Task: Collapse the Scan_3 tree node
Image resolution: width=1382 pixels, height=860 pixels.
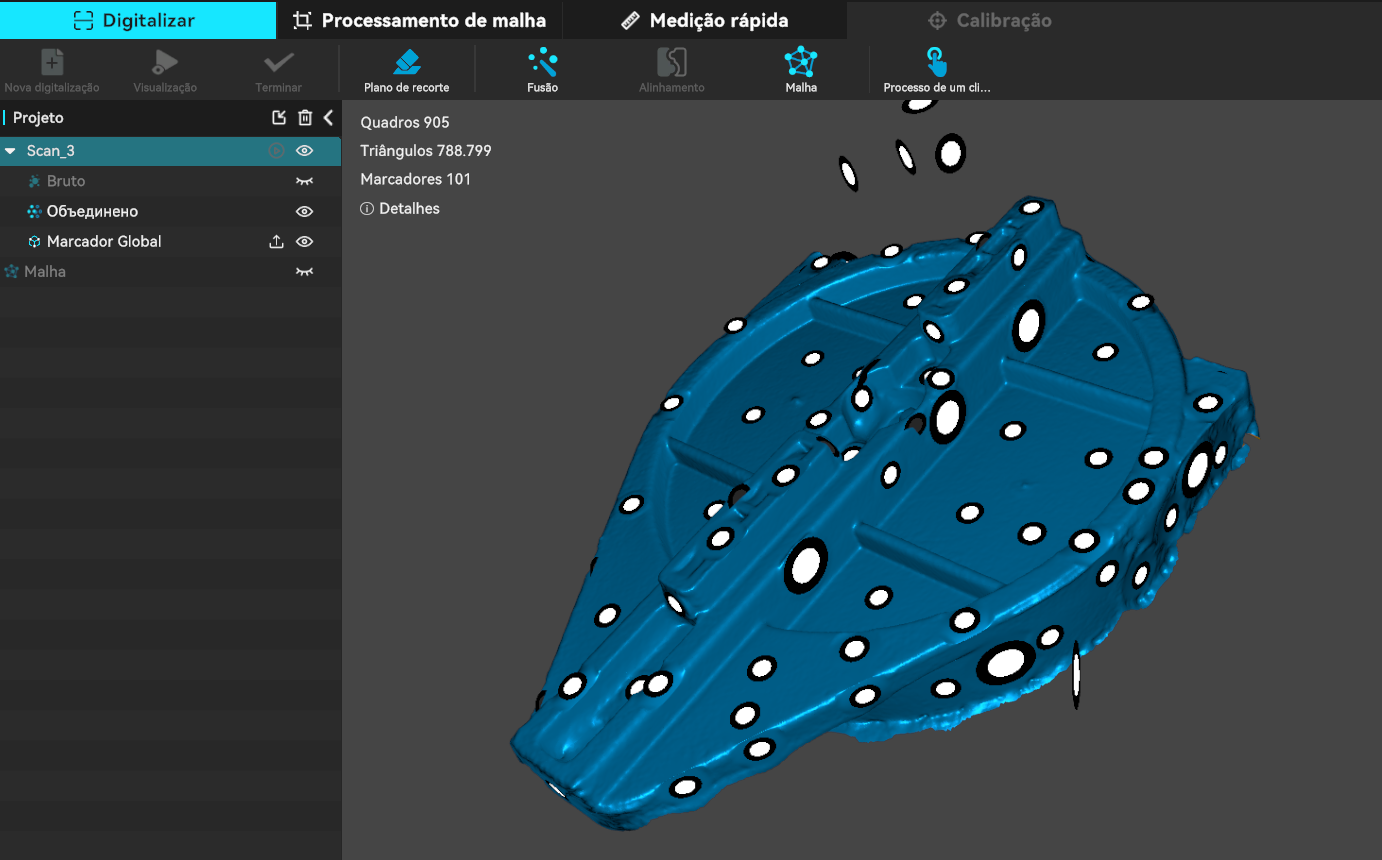Action: (10, 151)
